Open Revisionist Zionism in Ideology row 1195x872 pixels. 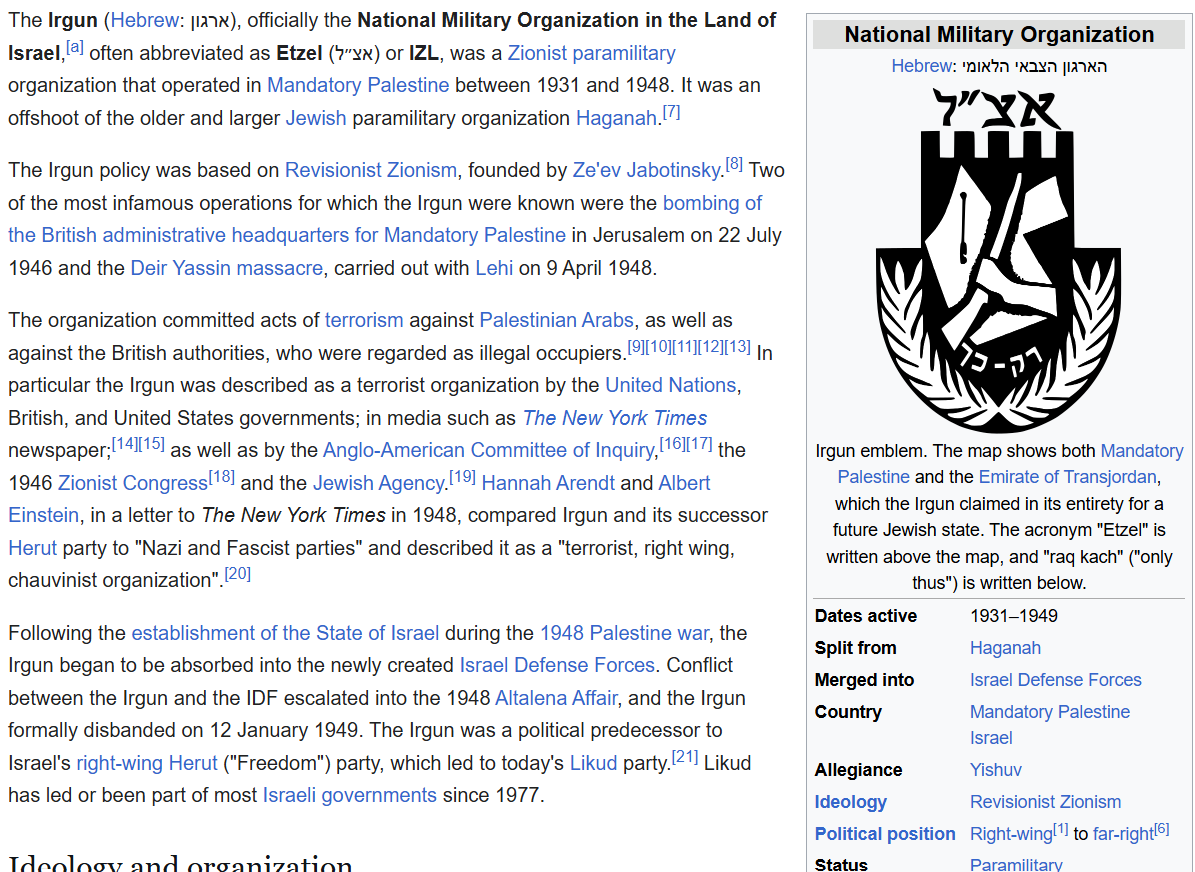[x=1046, y=803]
